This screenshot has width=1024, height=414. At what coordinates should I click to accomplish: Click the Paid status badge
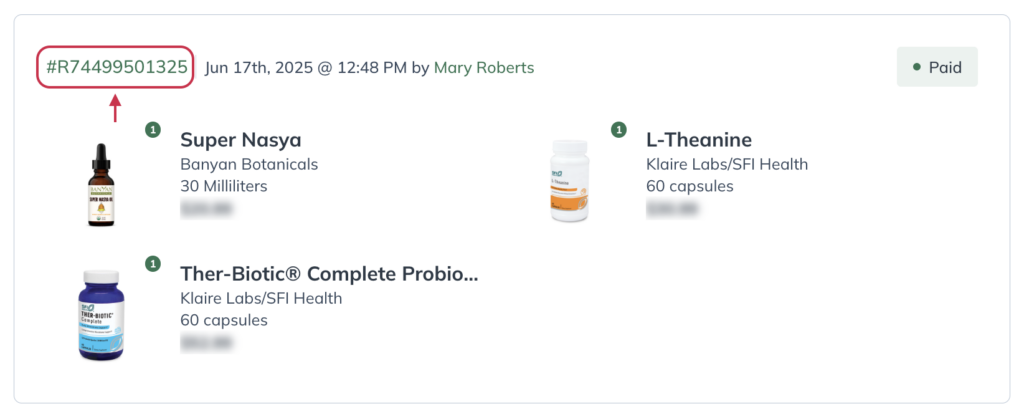coord(937,67)
